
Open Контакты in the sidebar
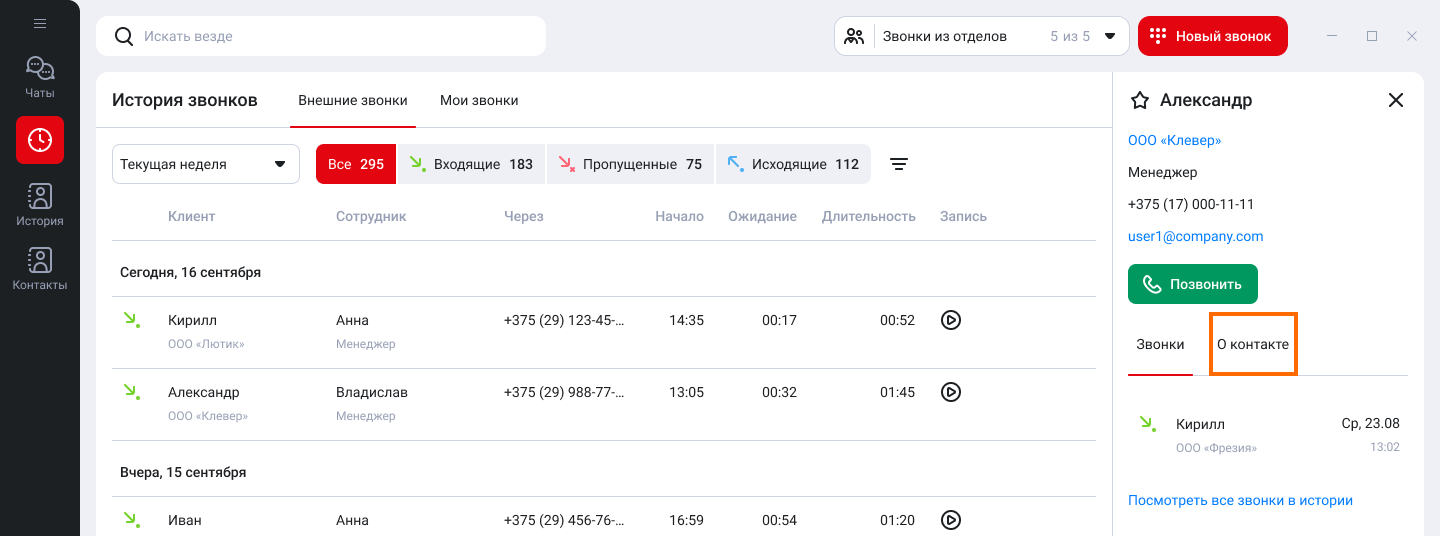coord(40,270)
